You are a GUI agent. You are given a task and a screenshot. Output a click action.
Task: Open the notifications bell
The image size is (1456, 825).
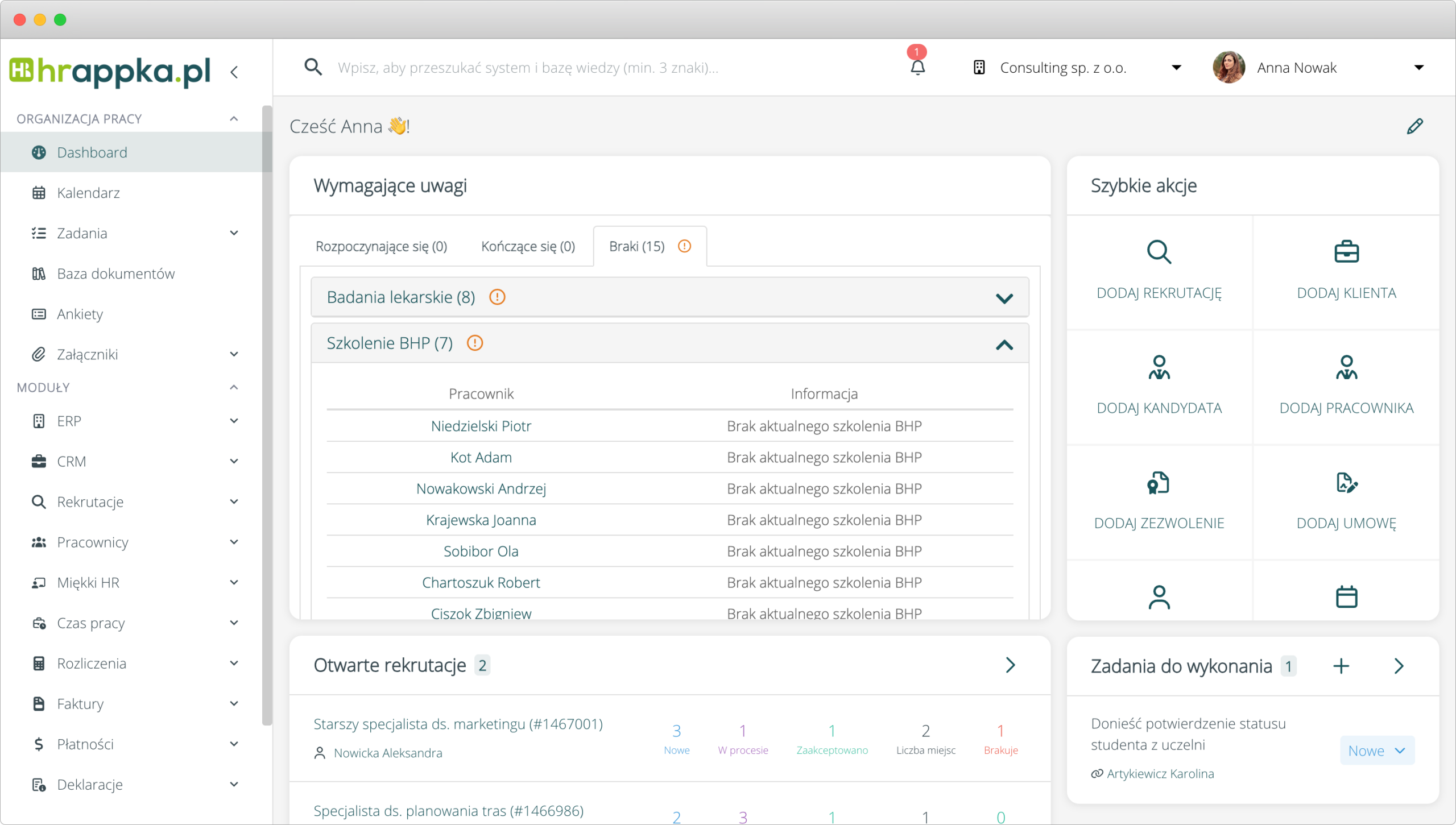point(917,68)
